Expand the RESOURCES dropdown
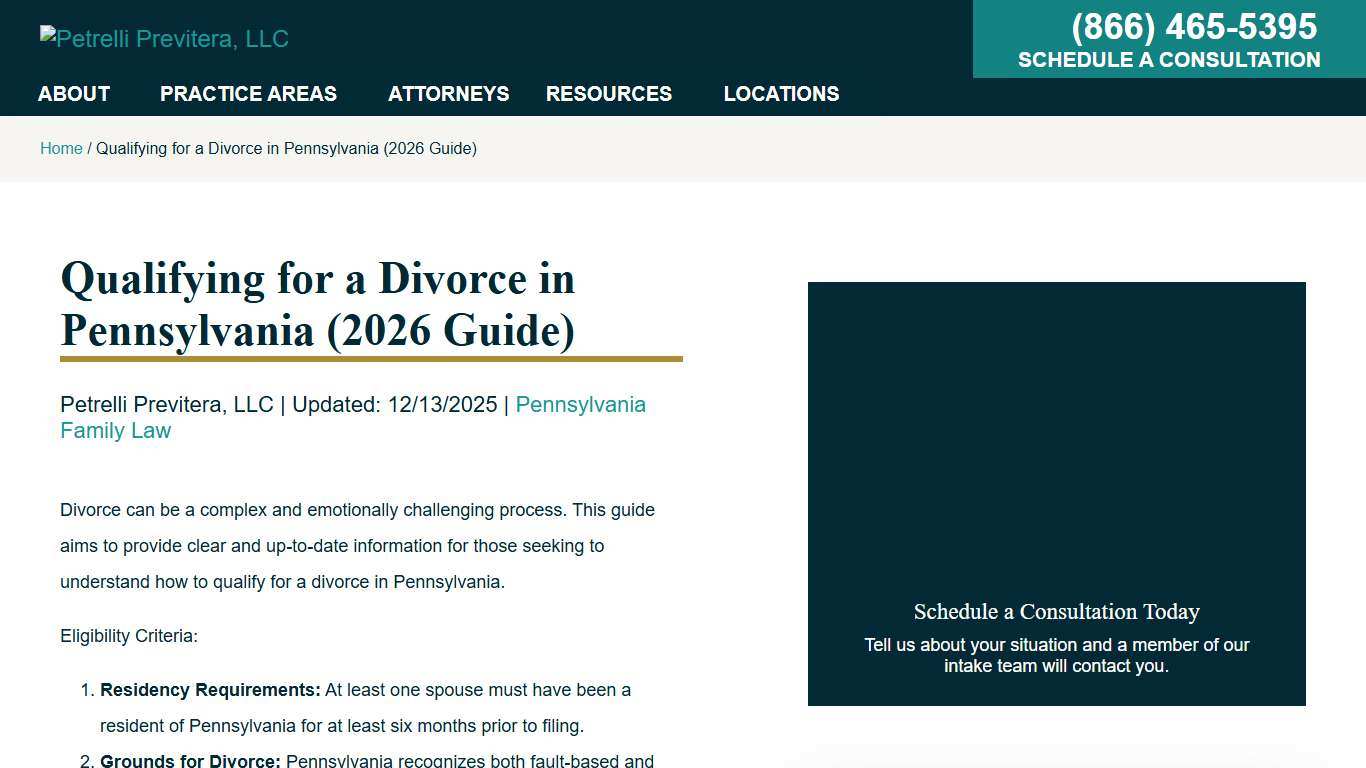Viewport: 1366px width, 768px height. [608, 93]
